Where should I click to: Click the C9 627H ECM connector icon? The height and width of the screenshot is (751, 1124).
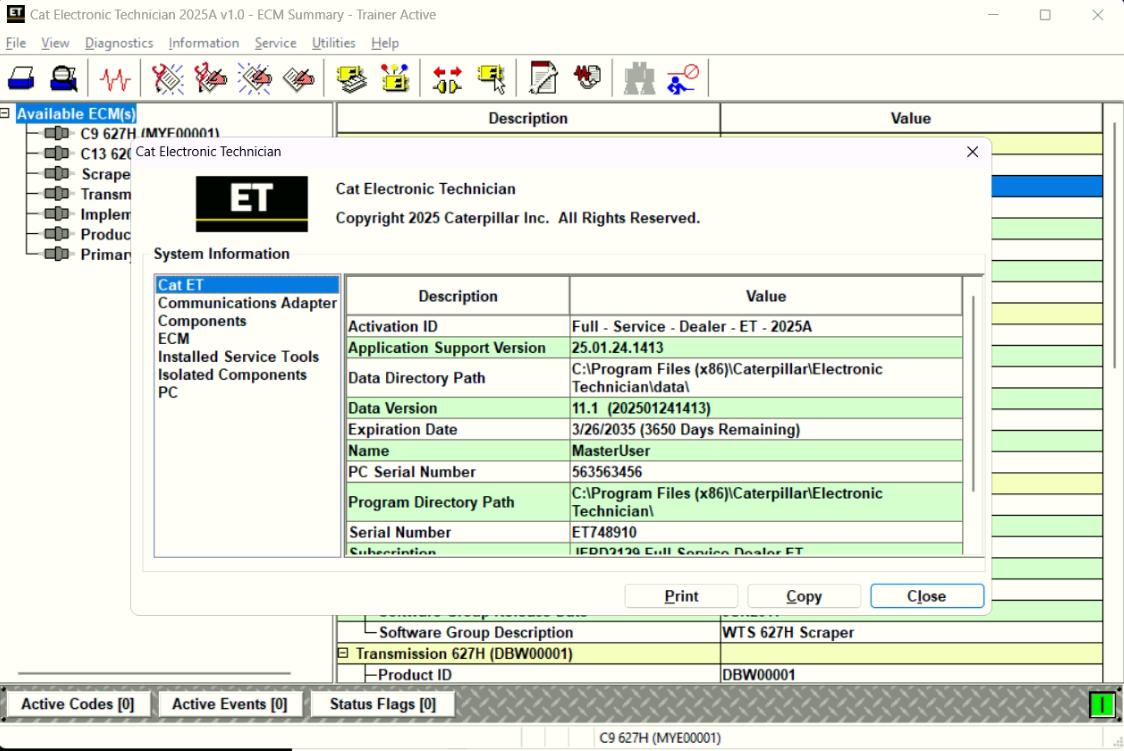[57, 133]
